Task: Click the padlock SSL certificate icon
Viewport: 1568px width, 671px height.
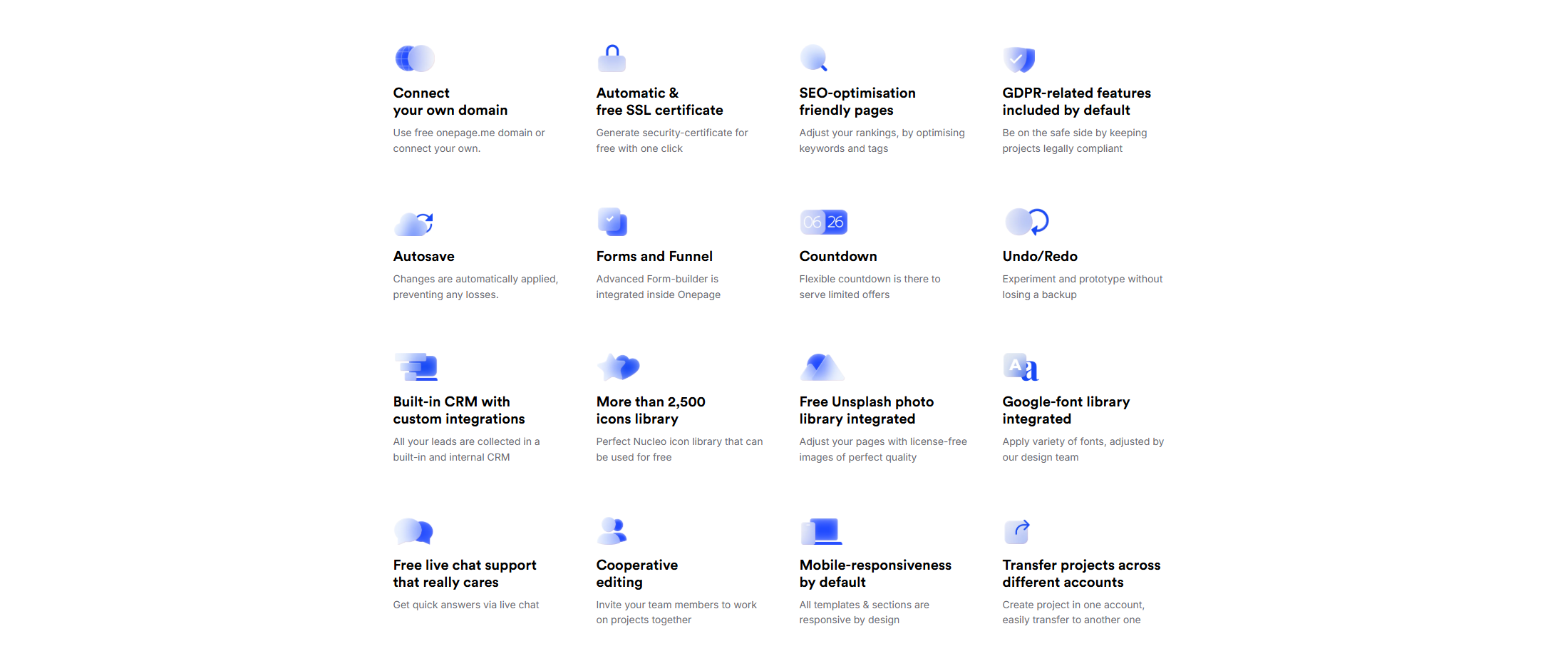Action: 612,58
